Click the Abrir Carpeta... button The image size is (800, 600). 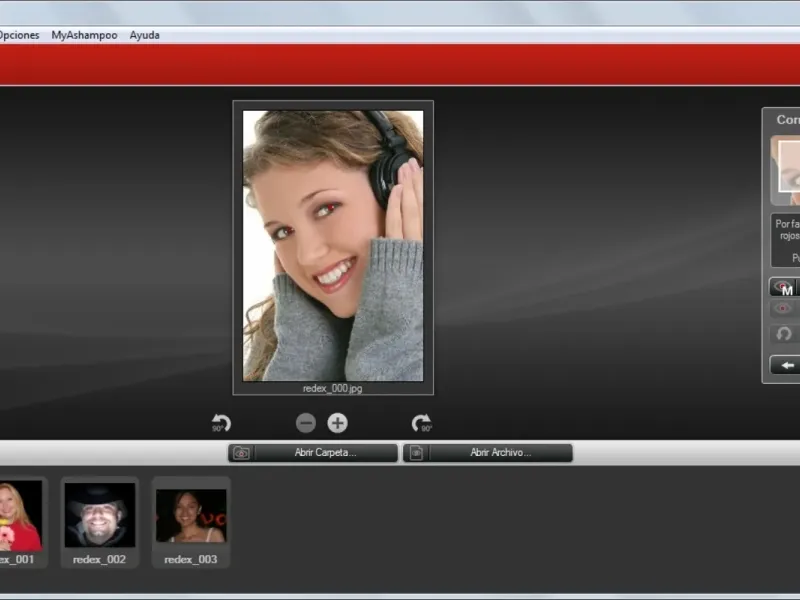coord(326,453)
